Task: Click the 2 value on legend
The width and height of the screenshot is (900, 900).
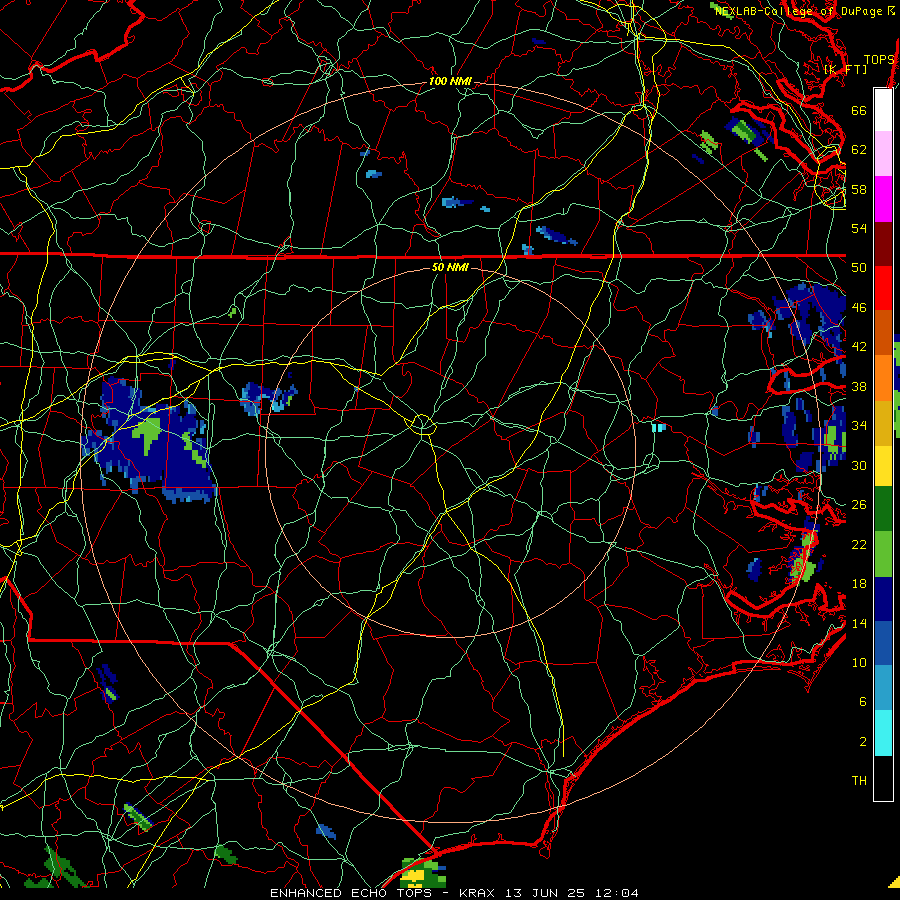Action: pos(863,742)
